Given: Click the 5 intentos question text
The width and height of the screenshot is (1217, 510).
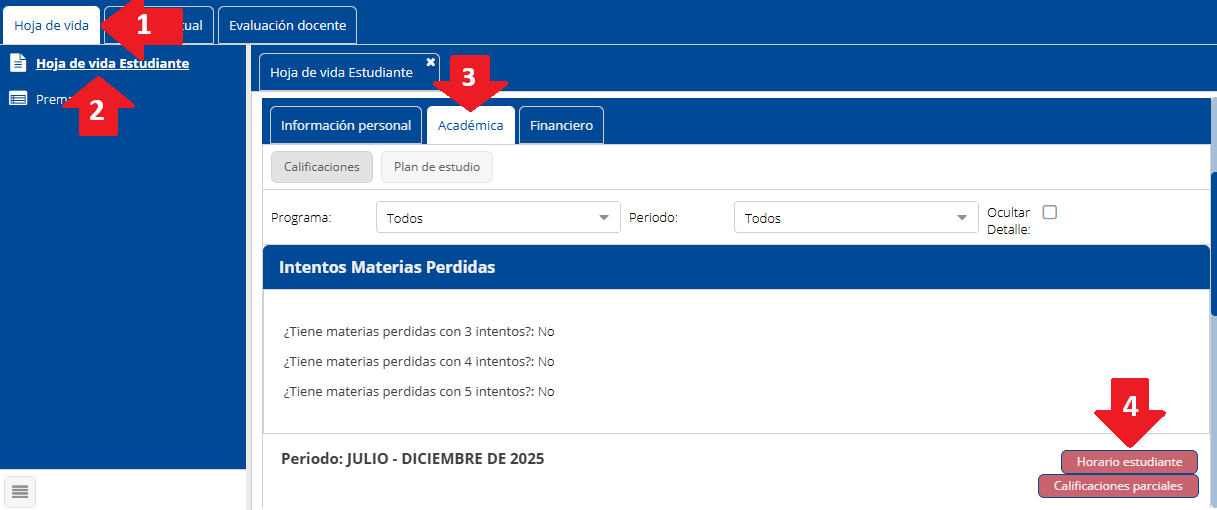Looking at the screenshot, I should click(x=419, y=391).
